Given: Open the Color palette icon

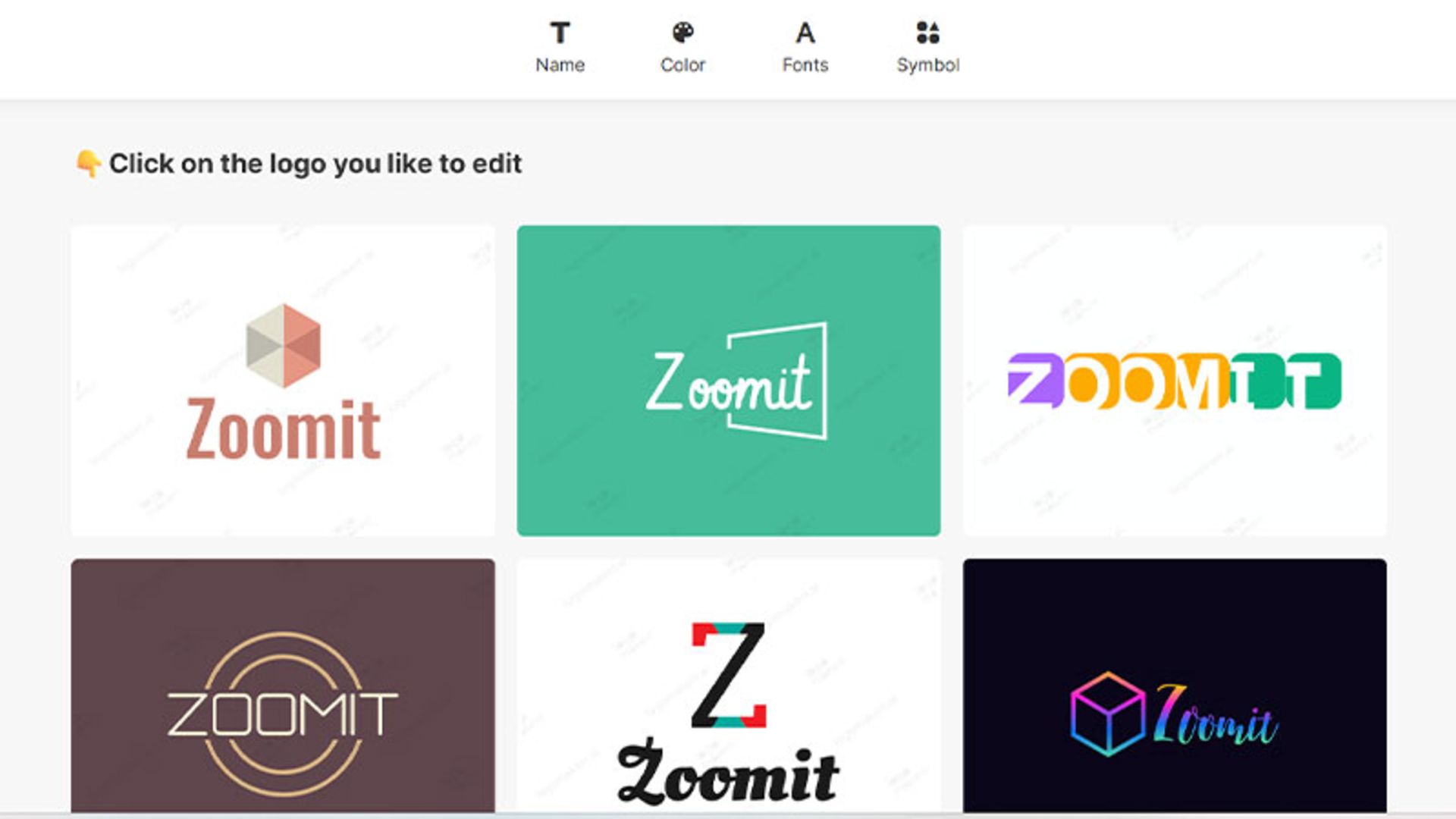Looking at the screenshot, I should [x=682, y=33].
